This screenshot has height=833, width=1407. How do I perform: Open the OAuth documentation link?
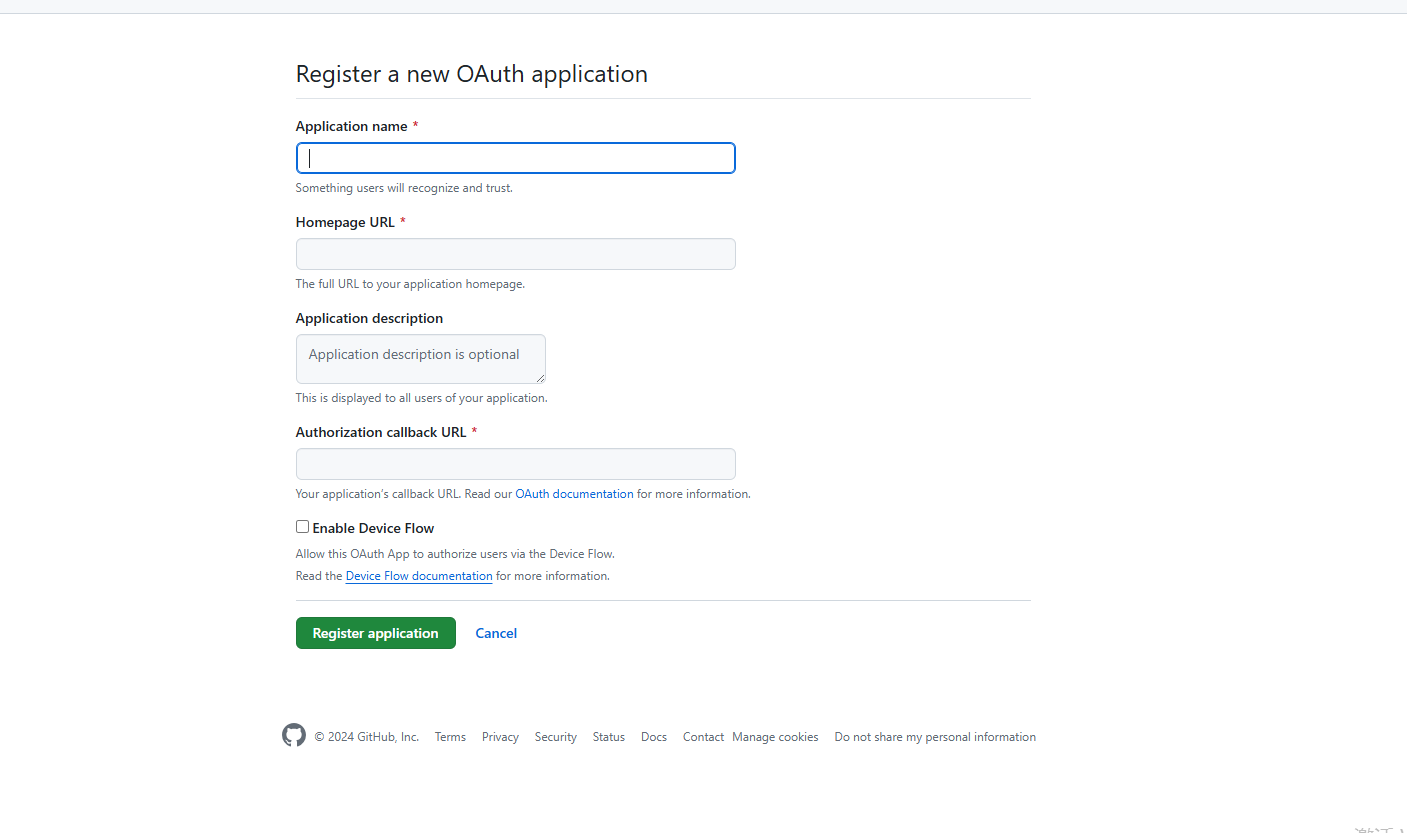(574, 493)
